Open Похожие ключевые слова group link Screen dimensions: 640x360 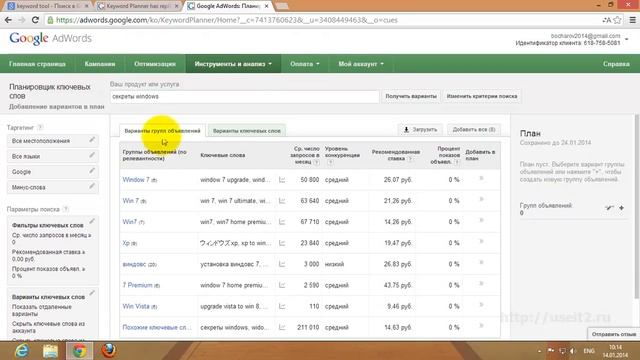pyautogui.click(x=157, y=327)
